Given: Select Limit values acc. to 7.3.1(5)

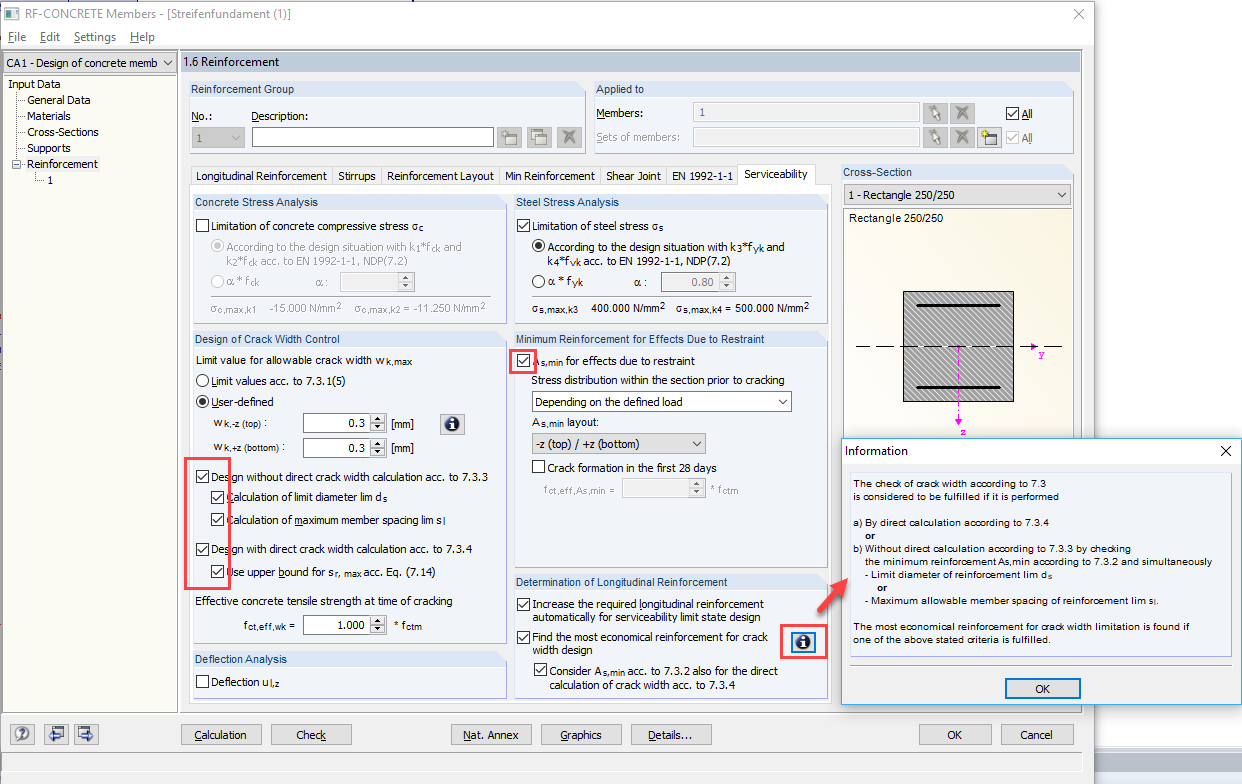Looking at the screenshot, I should pyautogui.click(x=203, y=381).
